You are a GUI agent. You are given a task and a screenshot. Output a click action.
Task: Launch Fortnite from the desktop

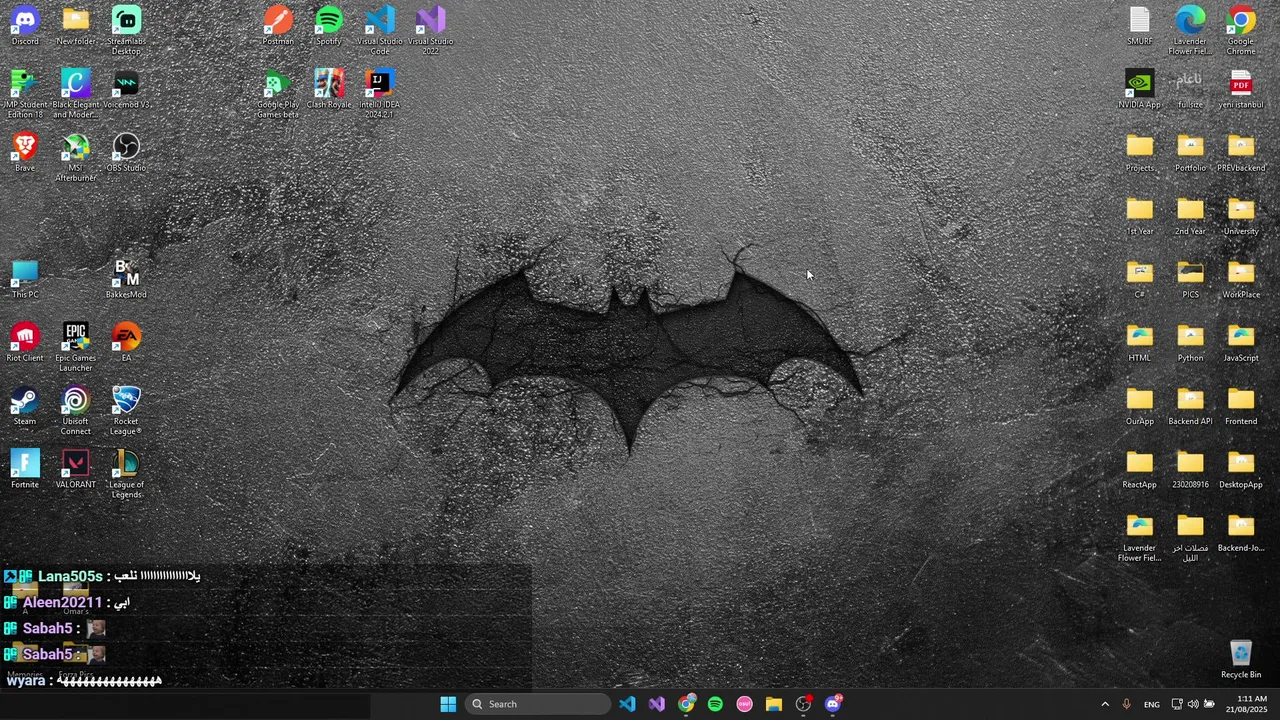tap(25, 469)
